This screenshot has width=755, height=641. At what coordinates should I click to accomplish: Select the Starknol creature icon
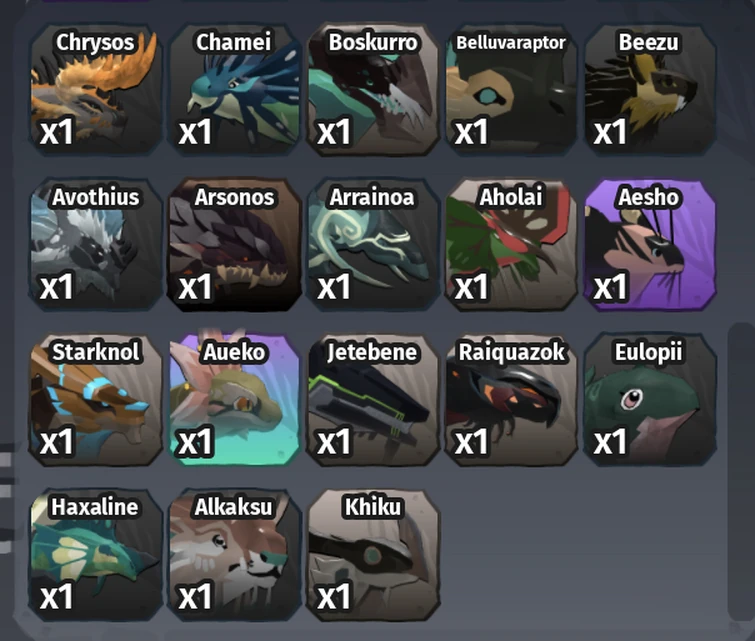tap(95, 400)
